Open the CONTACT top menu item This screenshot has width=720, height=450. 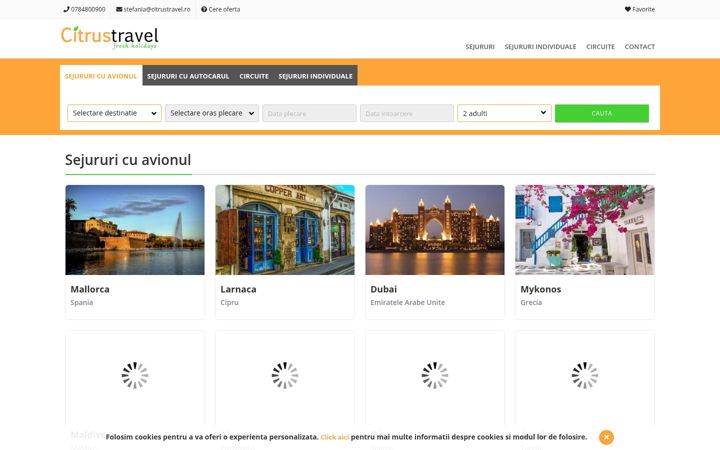coord(640,47)
